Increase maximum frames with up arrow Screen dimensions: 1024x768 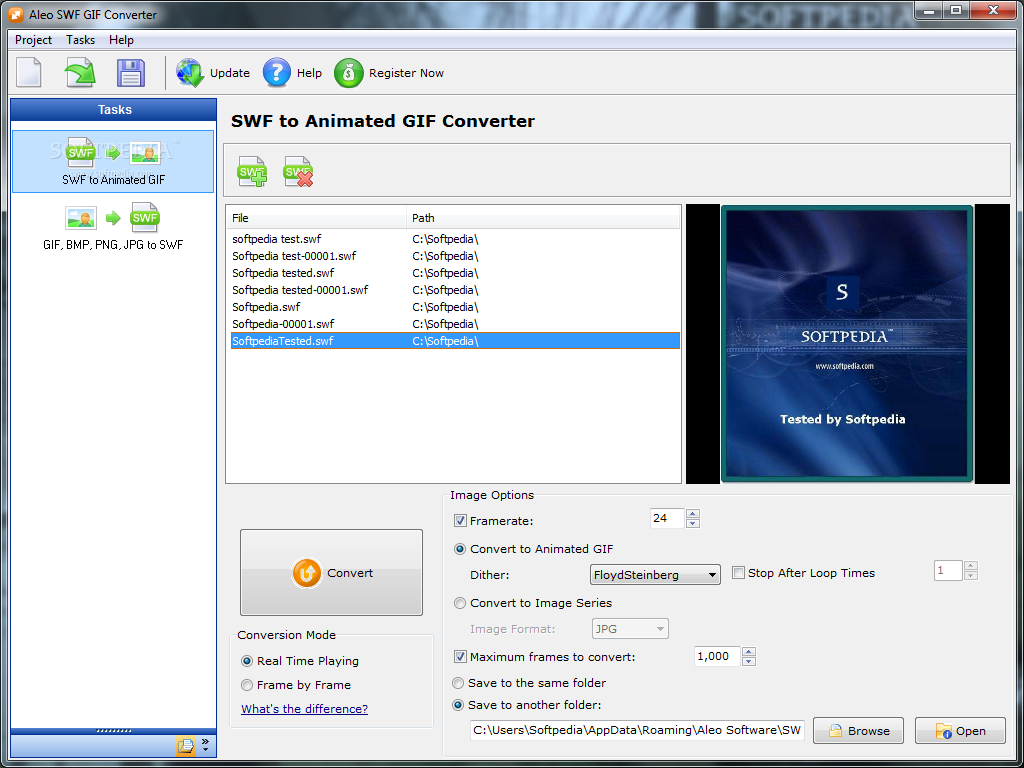(x=749, y=652)
